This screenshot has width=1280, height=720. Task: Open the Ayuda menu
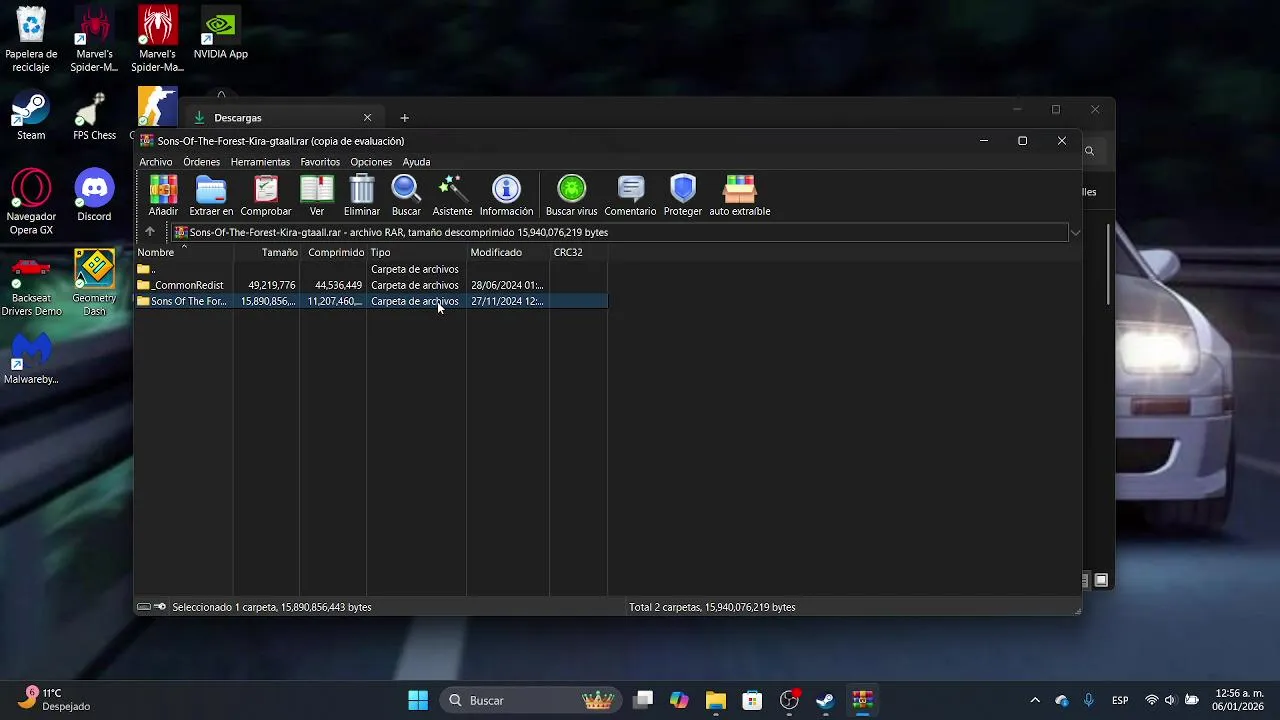point(416,162)
